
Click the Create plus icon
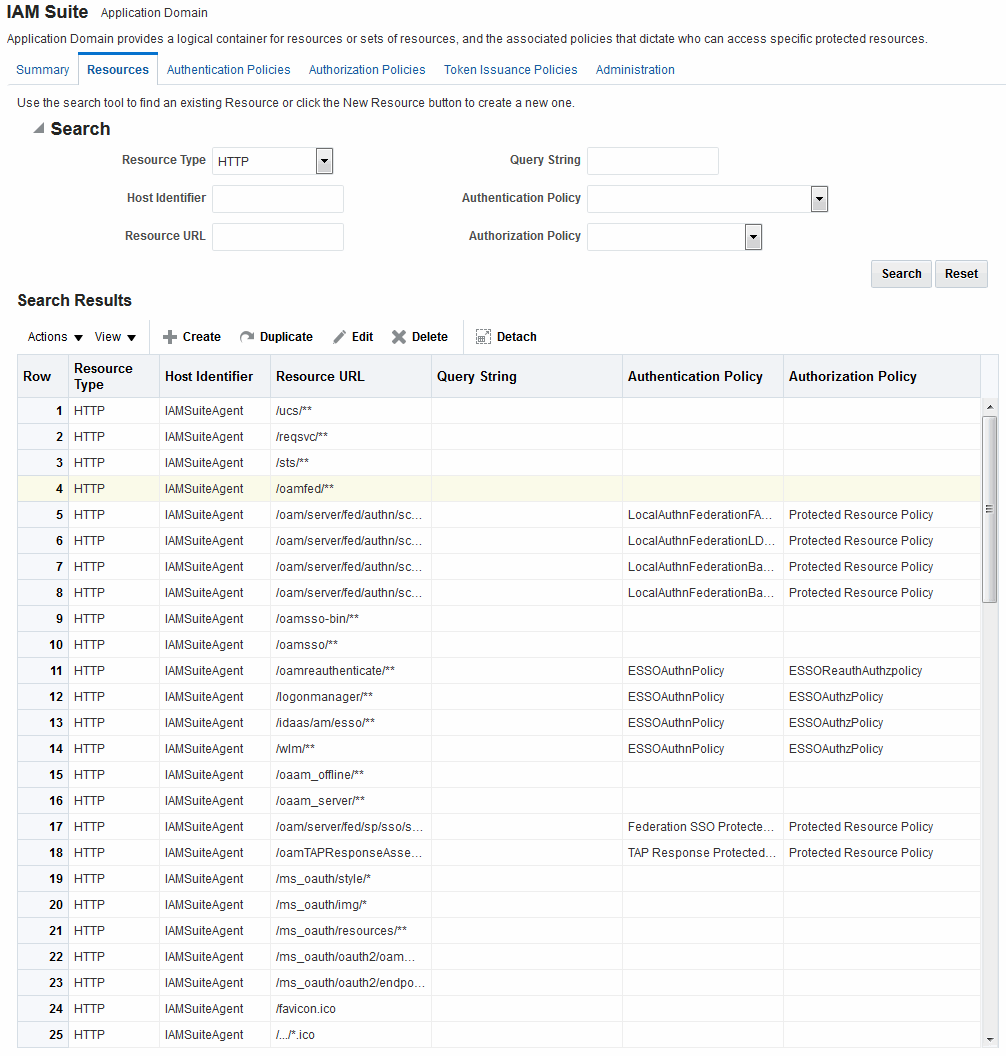pyautogui.click(x=170, y=337)
